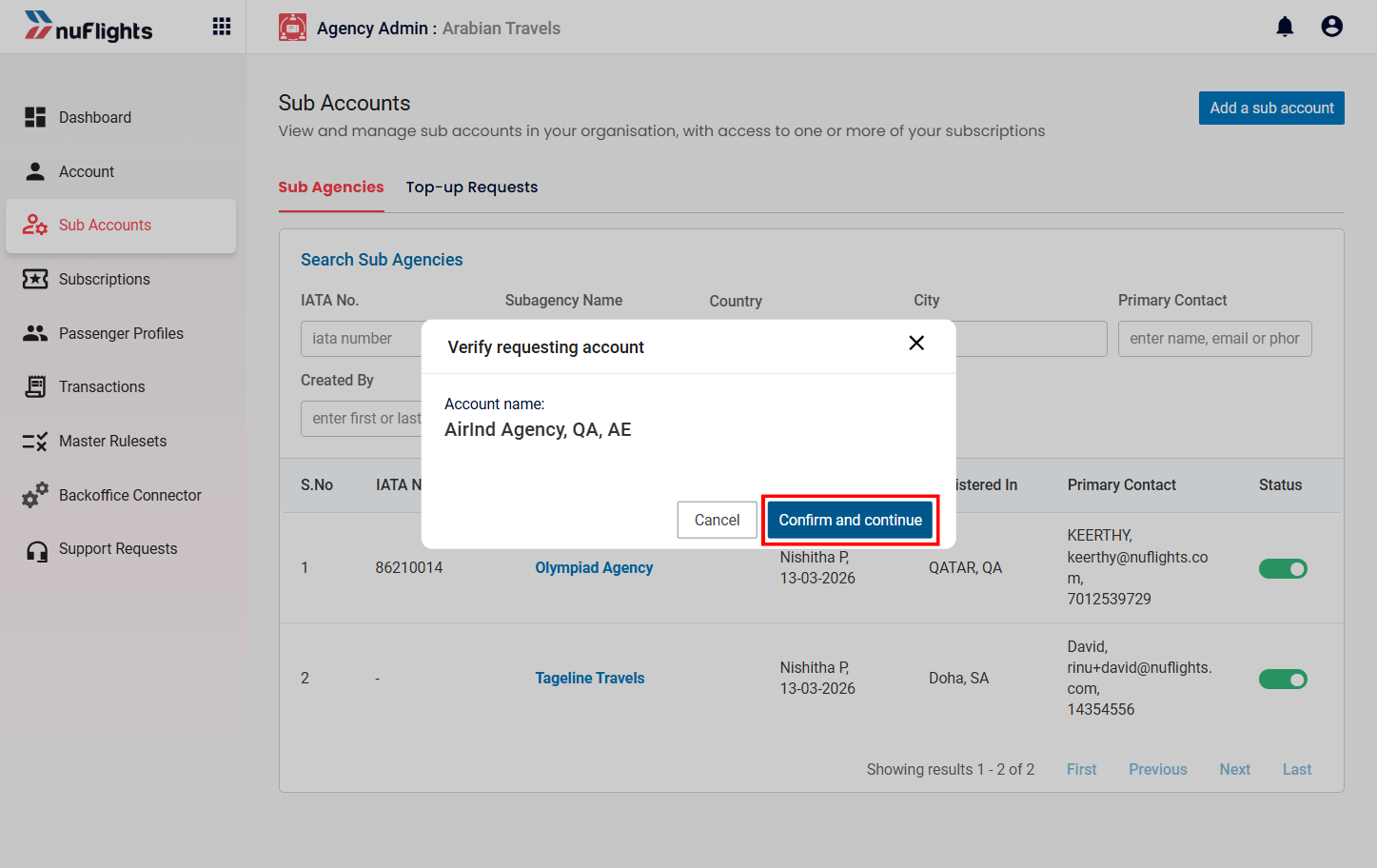Image resolution: width=1377 pixels, height=868 pixels.
Task: Click the Backoffice Connector gears icon
Action: (35, 495)
